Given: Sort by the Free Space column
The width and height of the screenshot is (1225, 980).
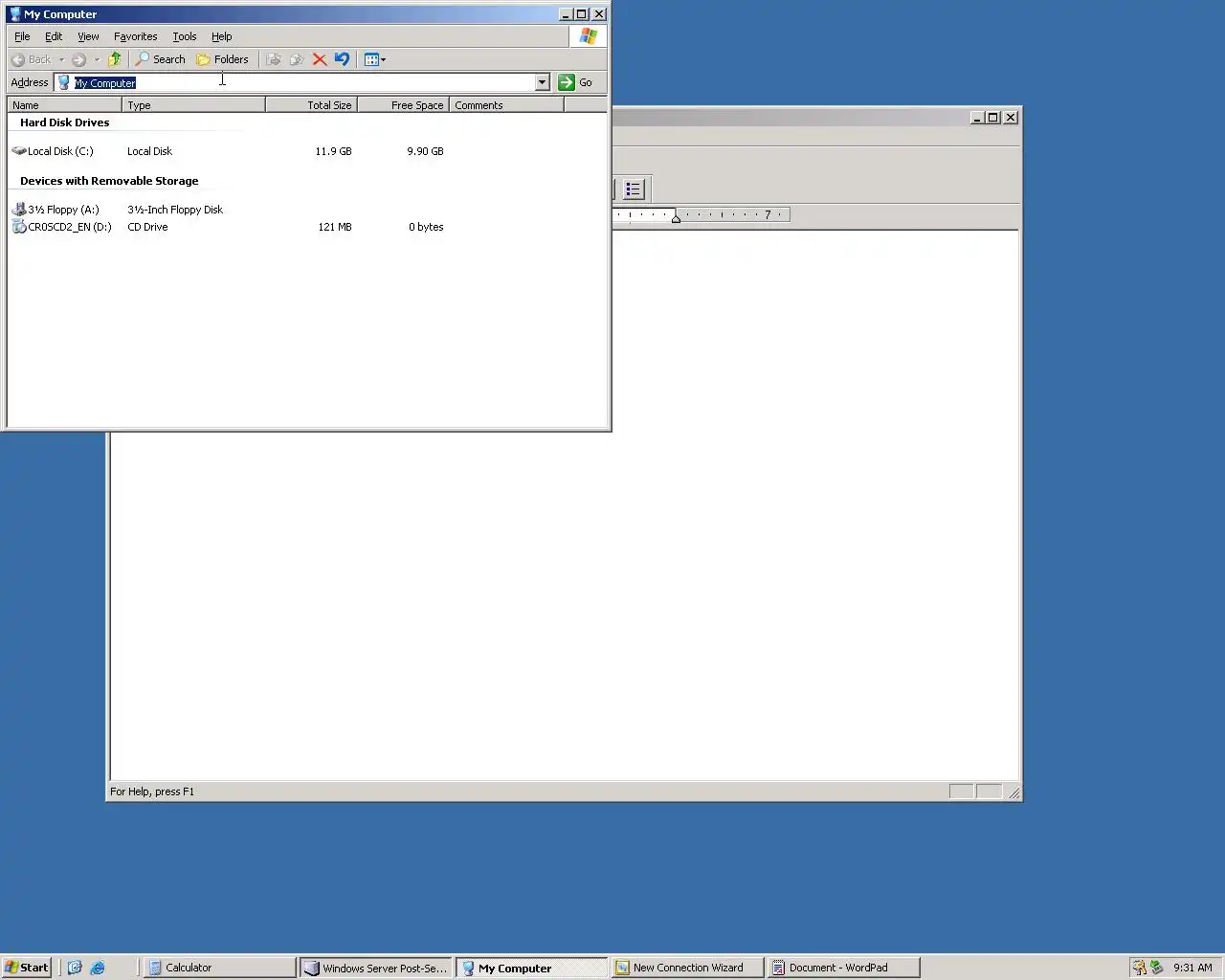Looking at the screenshot, I should pos(403,105).
